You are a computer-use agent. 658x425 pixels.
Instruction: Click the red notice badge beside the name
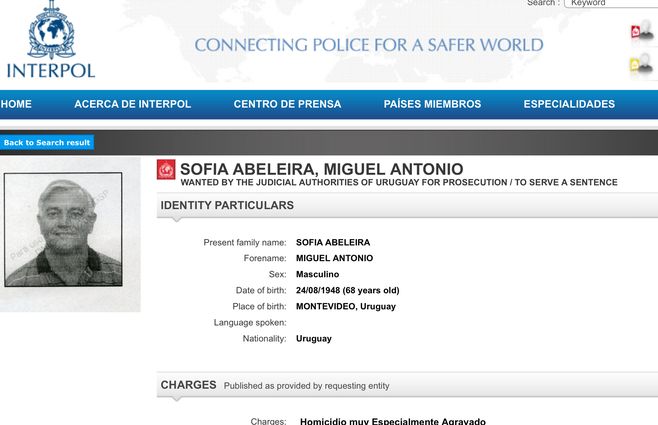point(166,169)
